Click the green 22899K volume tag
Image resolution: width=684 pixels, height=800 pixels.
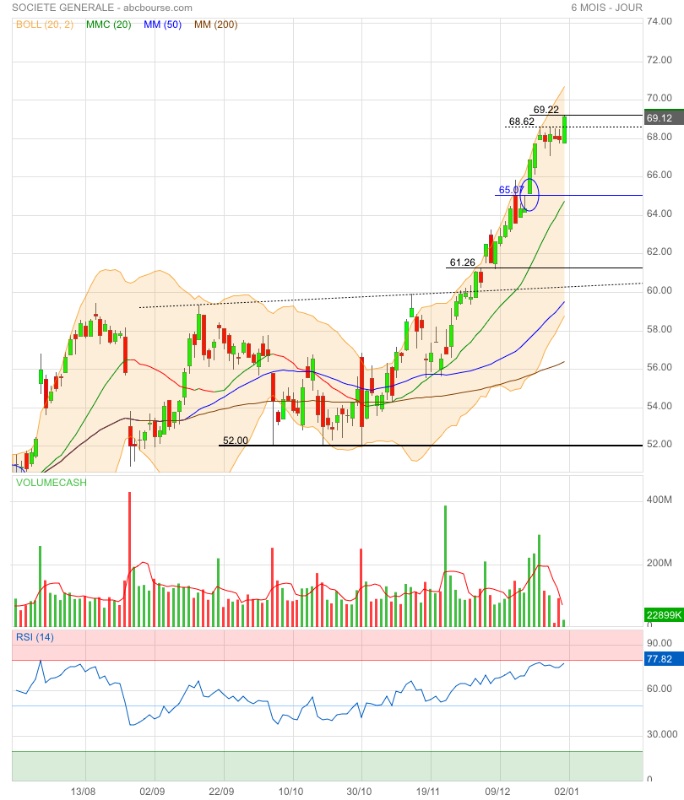tap(662, 617)
